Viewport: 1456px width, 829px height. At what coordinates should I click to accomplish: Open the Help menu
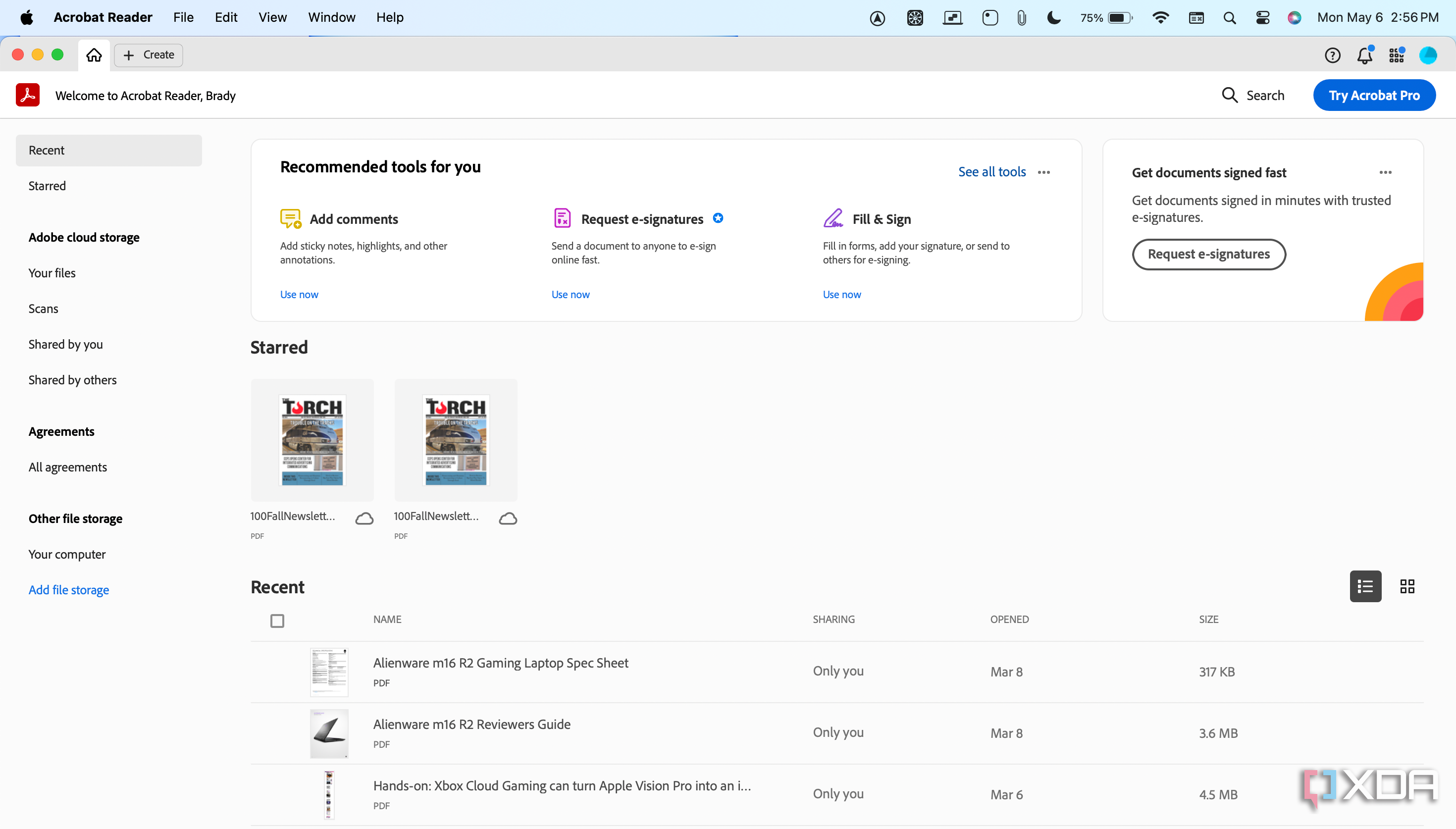pos(390,17)
